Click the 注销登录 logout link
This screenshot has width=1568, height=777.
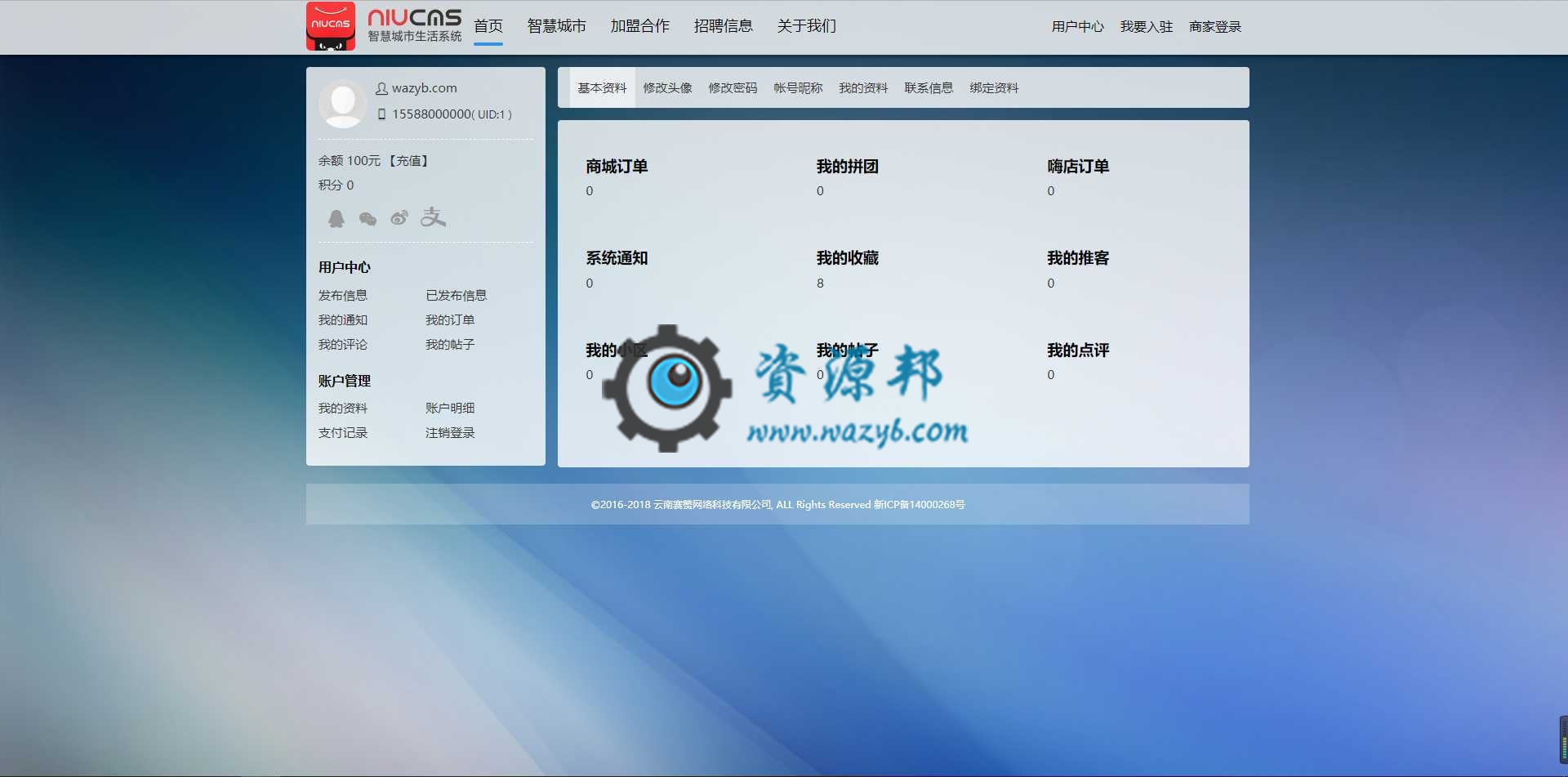click(x=450, y=433)
